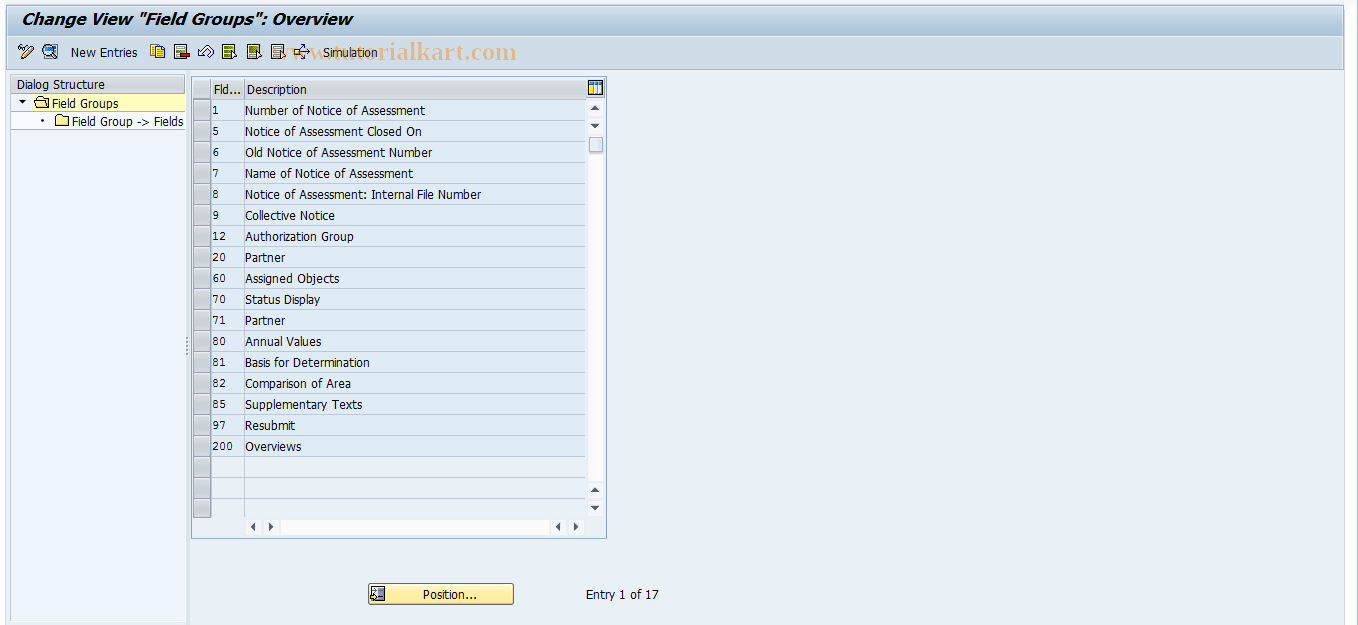The image size is (1358, 625).
Task: Click the Delete entry icon
Action: (182, 52)
